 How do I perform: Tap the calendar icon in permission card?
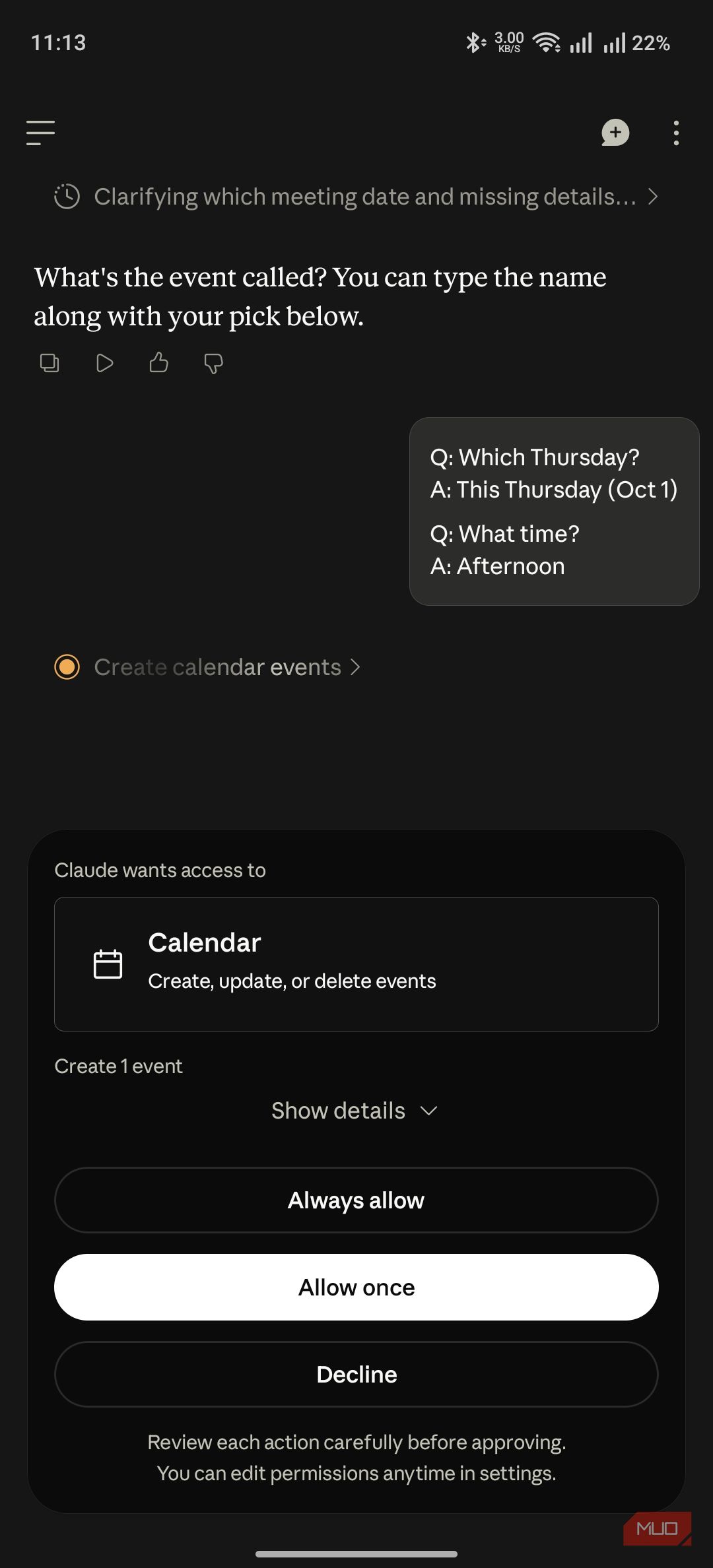[x=108, y=964]
